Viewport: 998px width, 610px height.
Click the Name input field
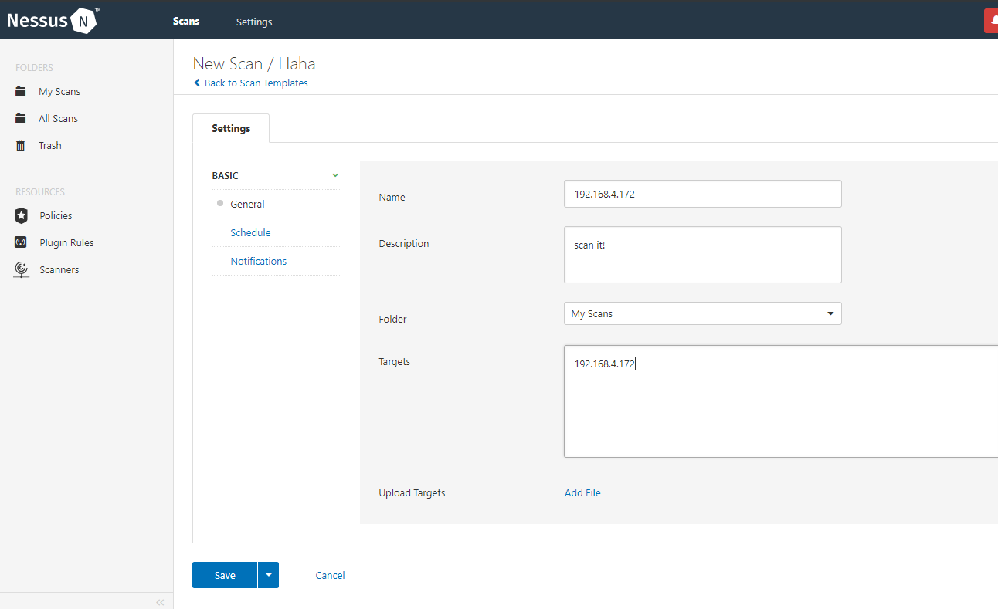pos(703,194)
